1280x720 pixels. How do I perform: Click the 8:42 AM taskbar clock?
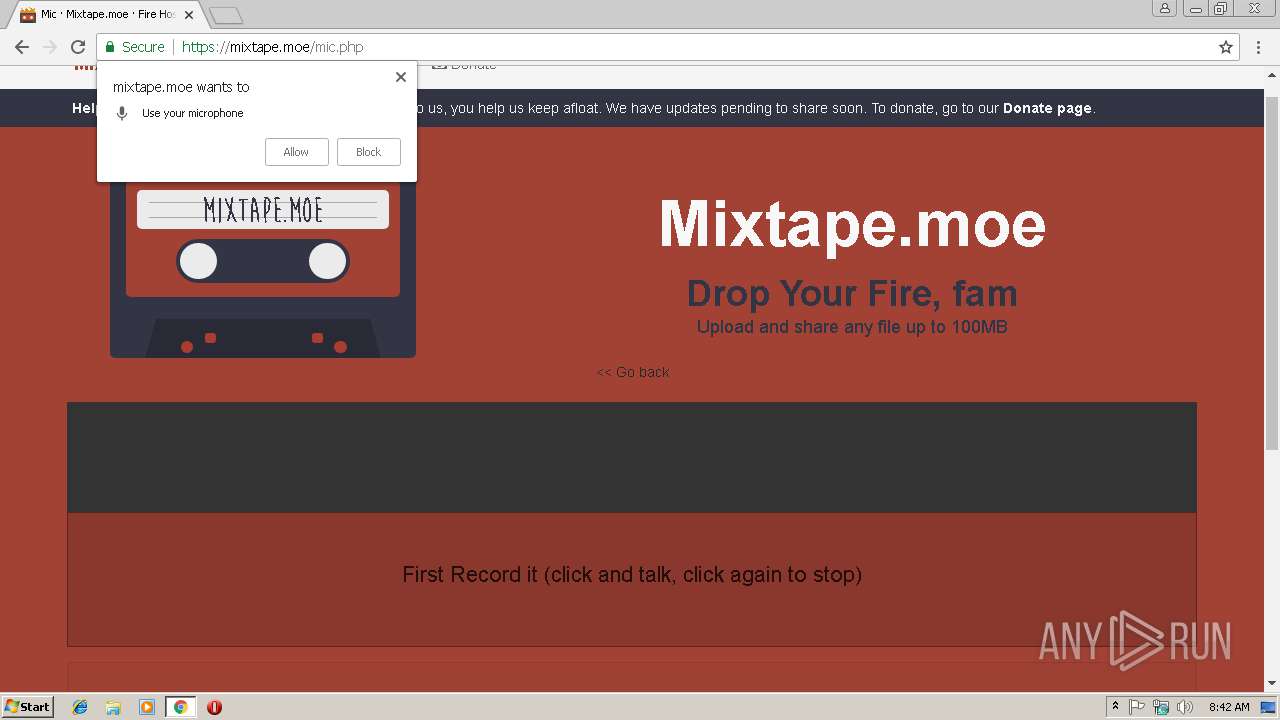click(1229, 707)
